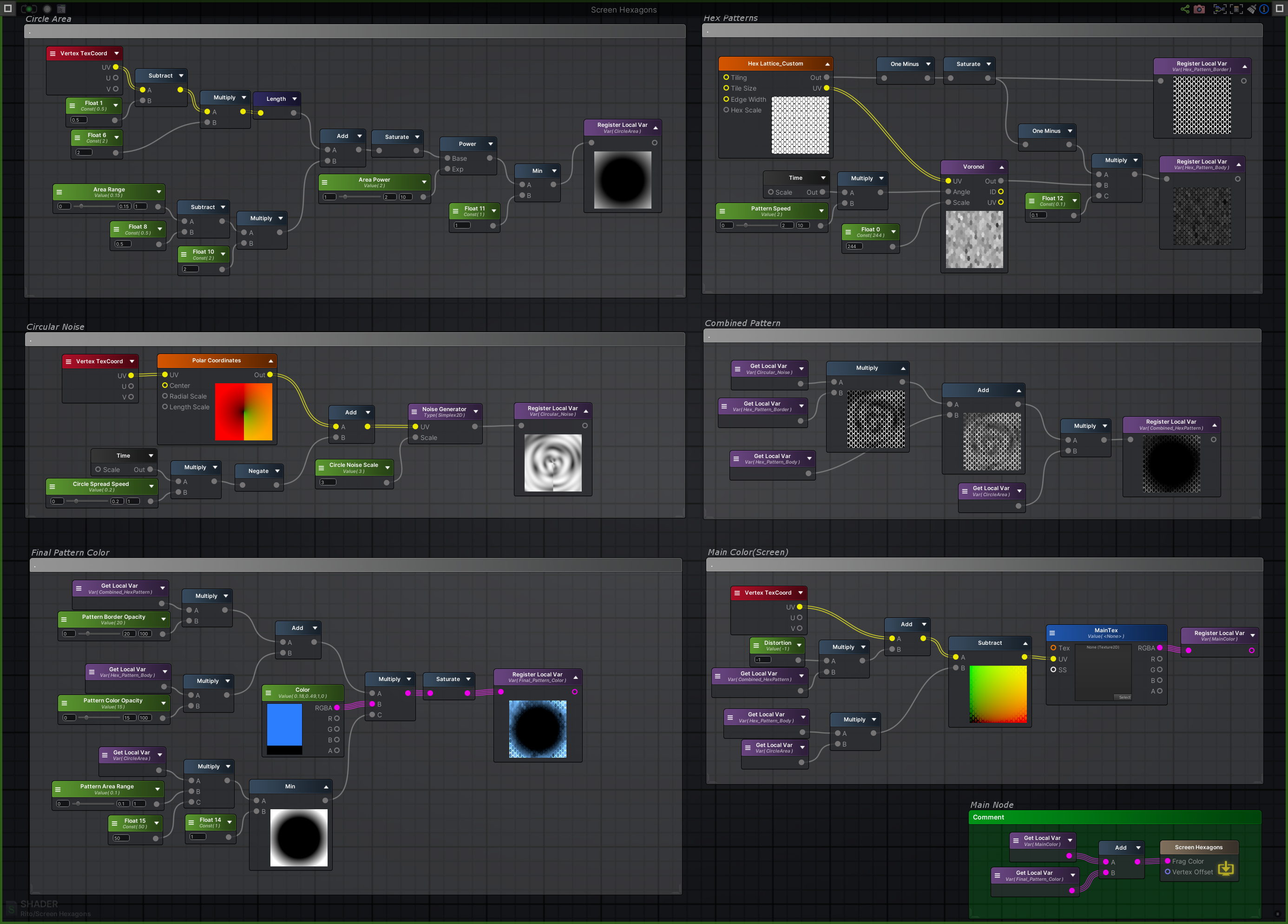Click the green share shader icon
The image size is (1288, 924).
point(1185,9)
